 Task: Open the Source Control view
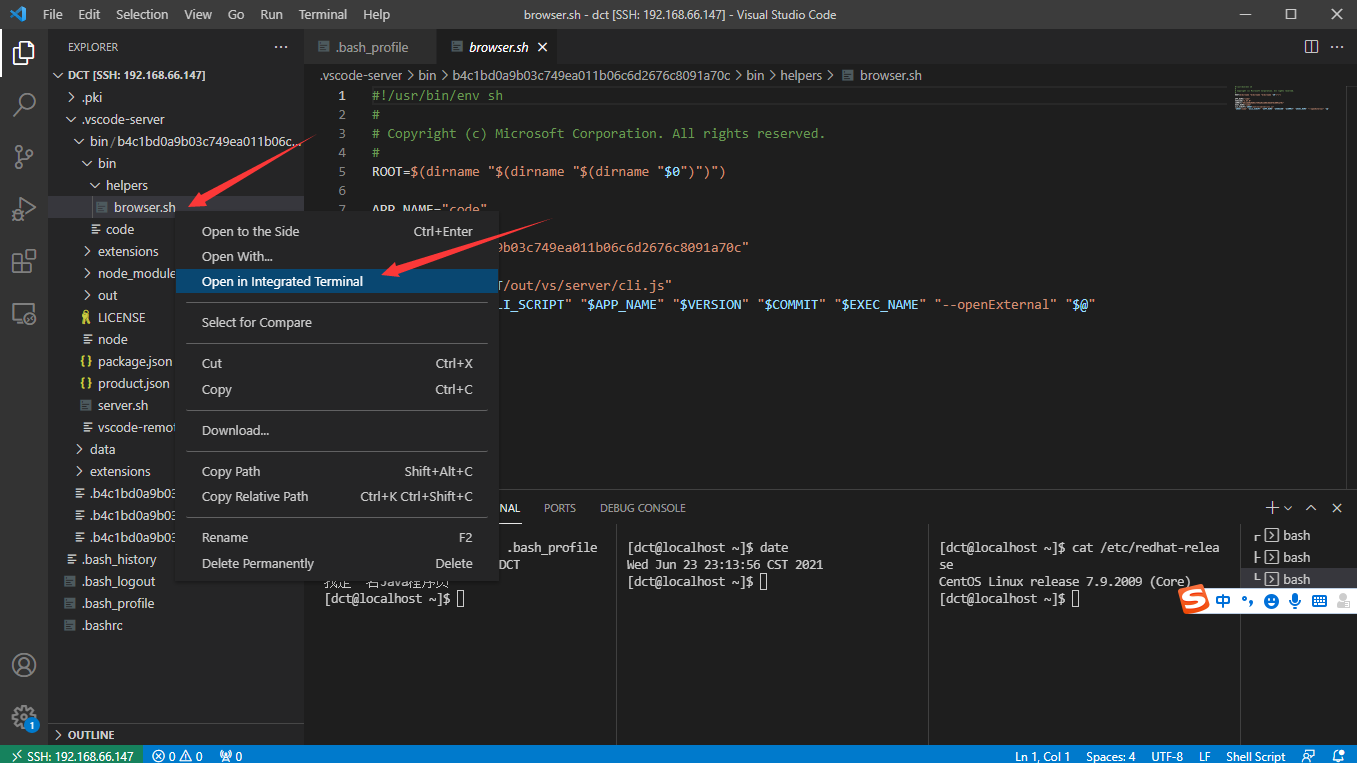pos(24,156)
